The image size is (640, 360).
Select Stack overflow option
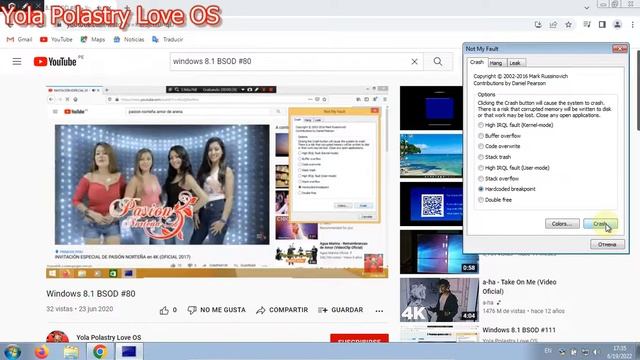click(498, 178)
